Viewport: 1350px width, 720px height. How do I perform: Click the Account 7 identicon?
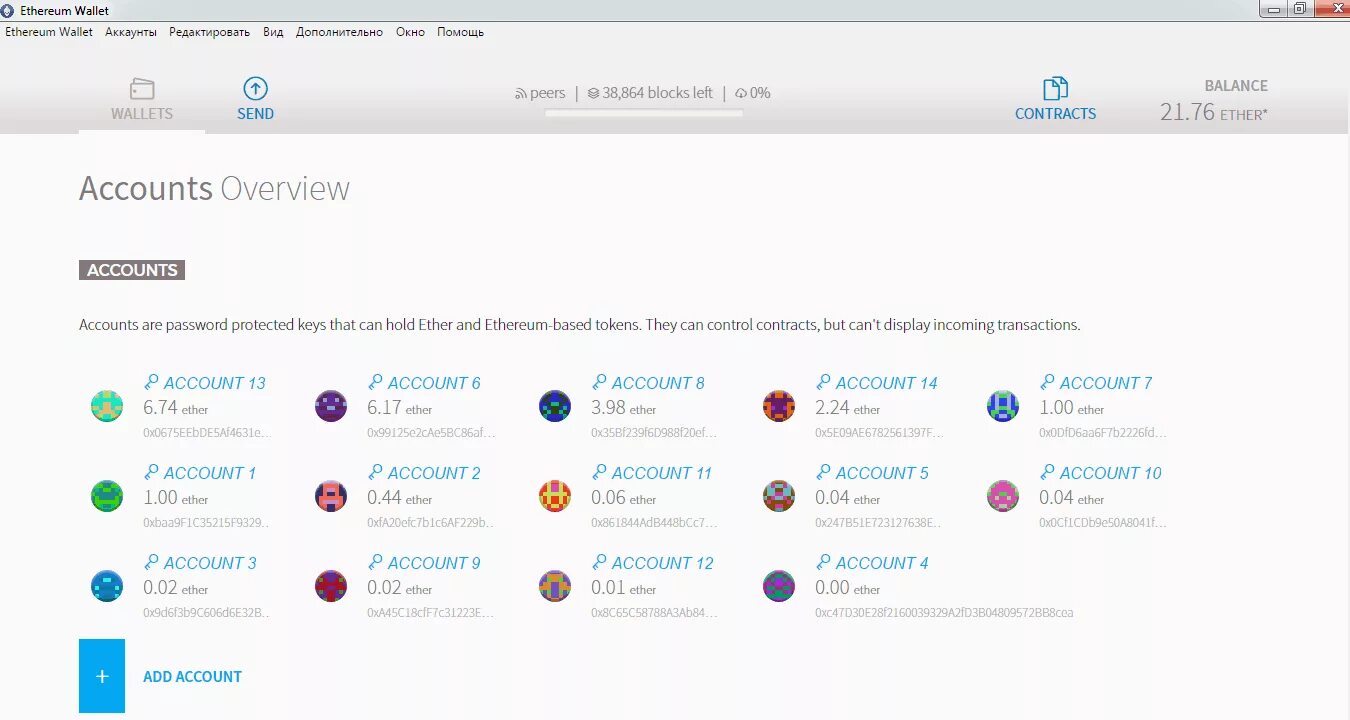point(1003,406)
